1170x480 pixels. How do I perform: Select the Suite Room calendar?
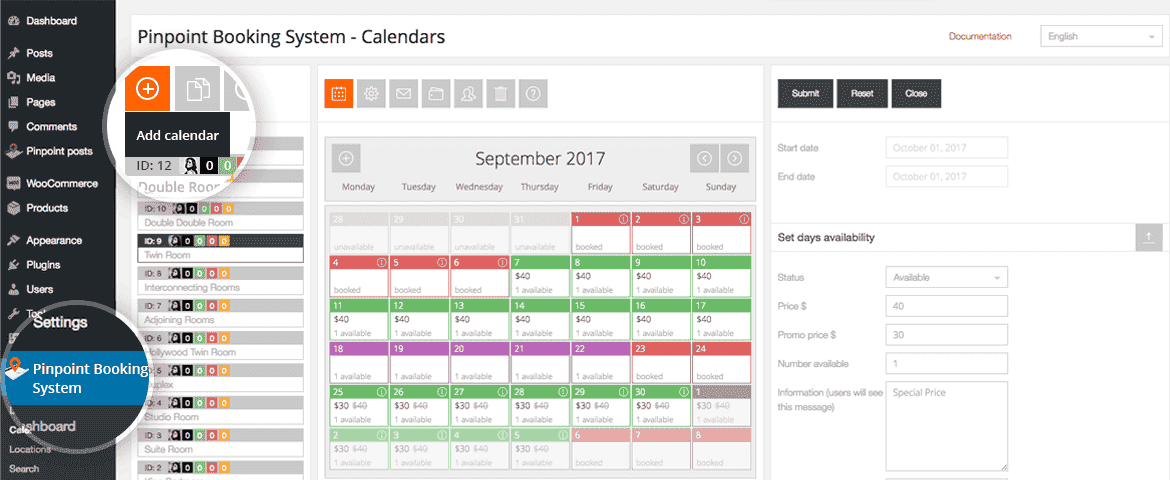point(221,442)
